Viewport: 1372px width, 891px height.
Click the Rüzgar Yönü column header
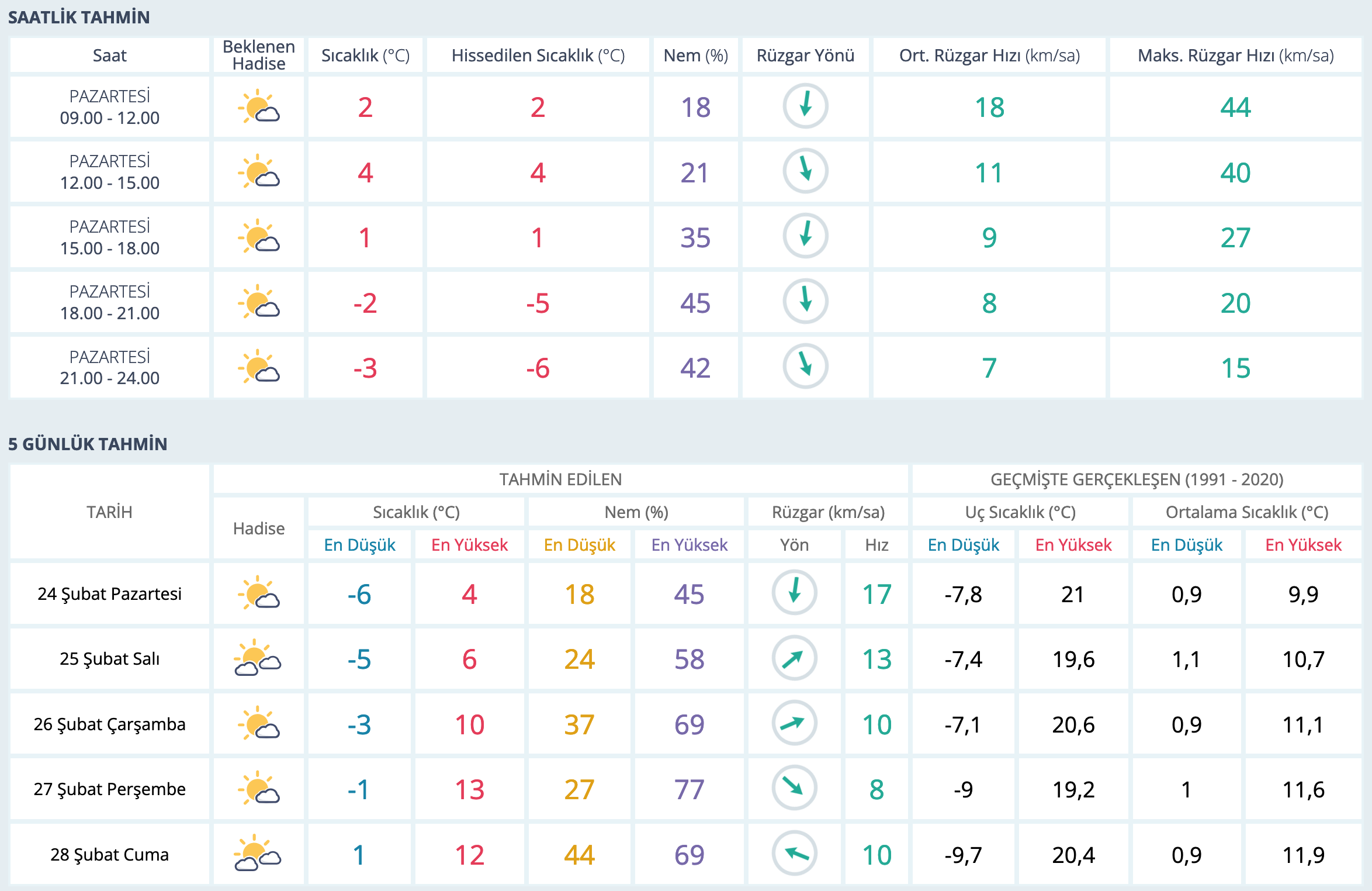tap(805, 56)
